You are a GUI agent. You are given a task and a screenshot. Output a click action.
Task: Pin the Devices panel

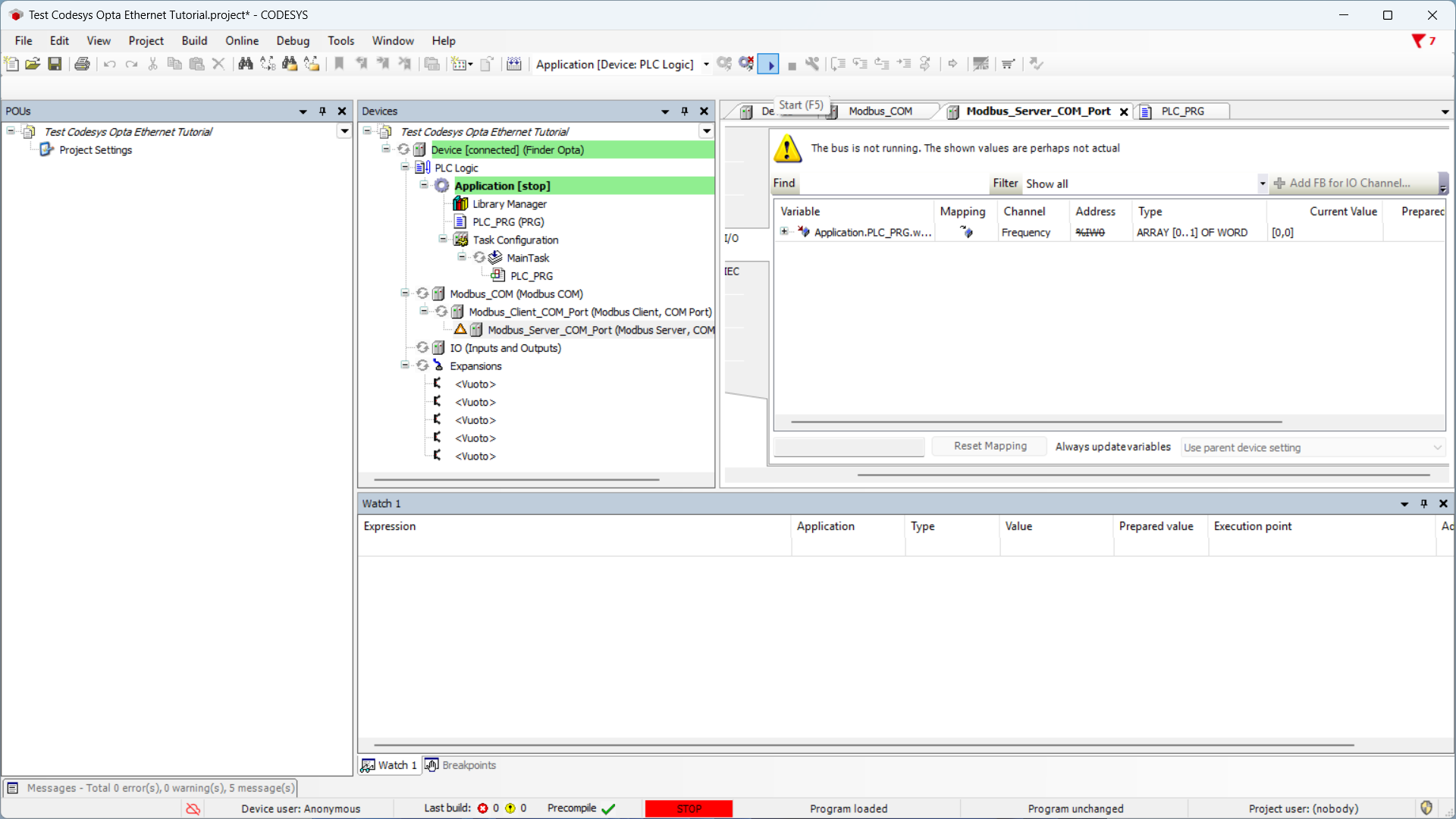point(684,111)
